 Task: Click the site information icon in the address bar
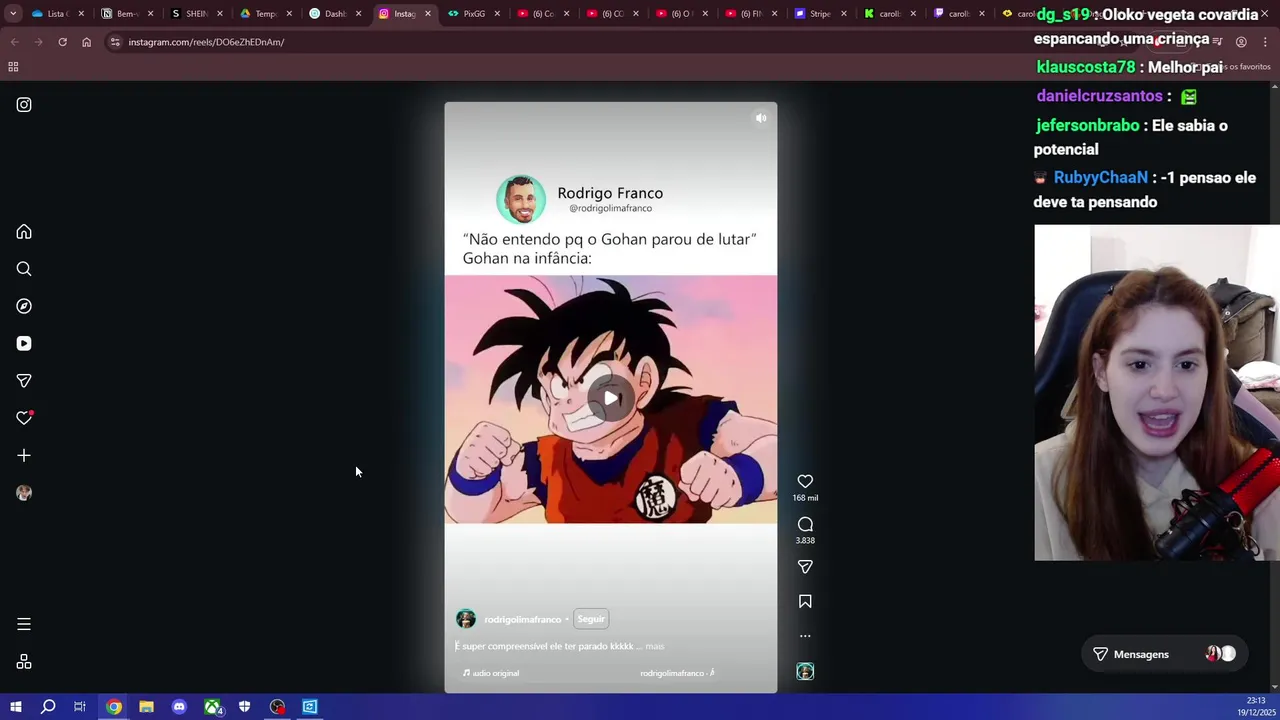click(115, 42)
